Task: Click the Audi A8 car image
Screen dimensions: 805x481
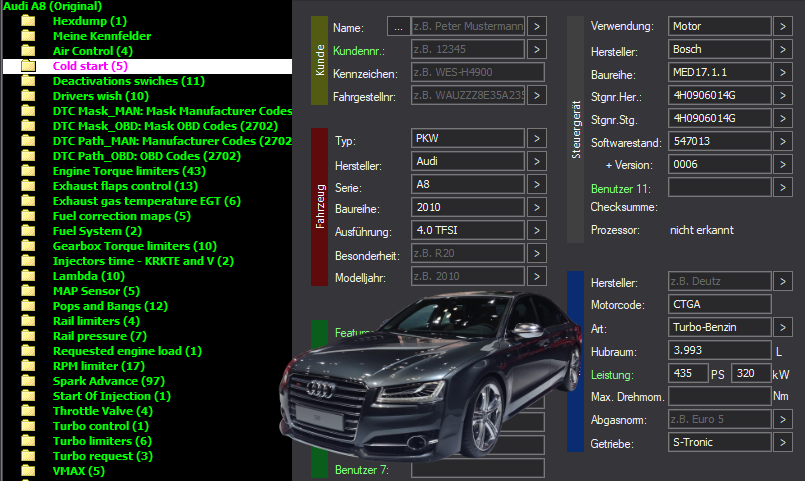Action: click(x=431, y=375)
